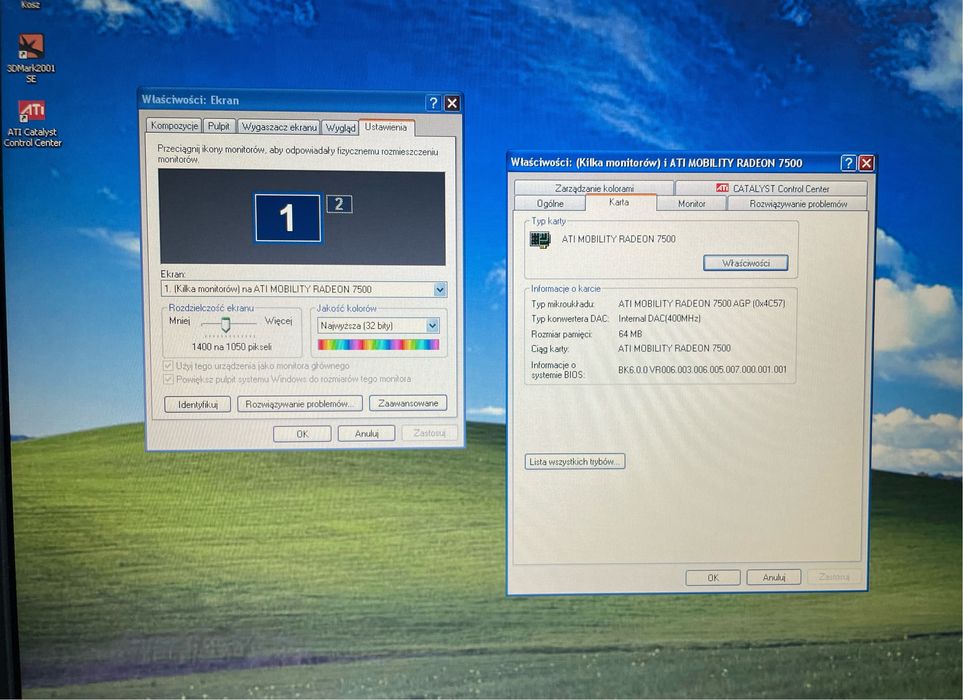Close the ATI MOBILITY RADEON 7500 properties window
This screenshot has height=700, width=963.
click(867, 163)
